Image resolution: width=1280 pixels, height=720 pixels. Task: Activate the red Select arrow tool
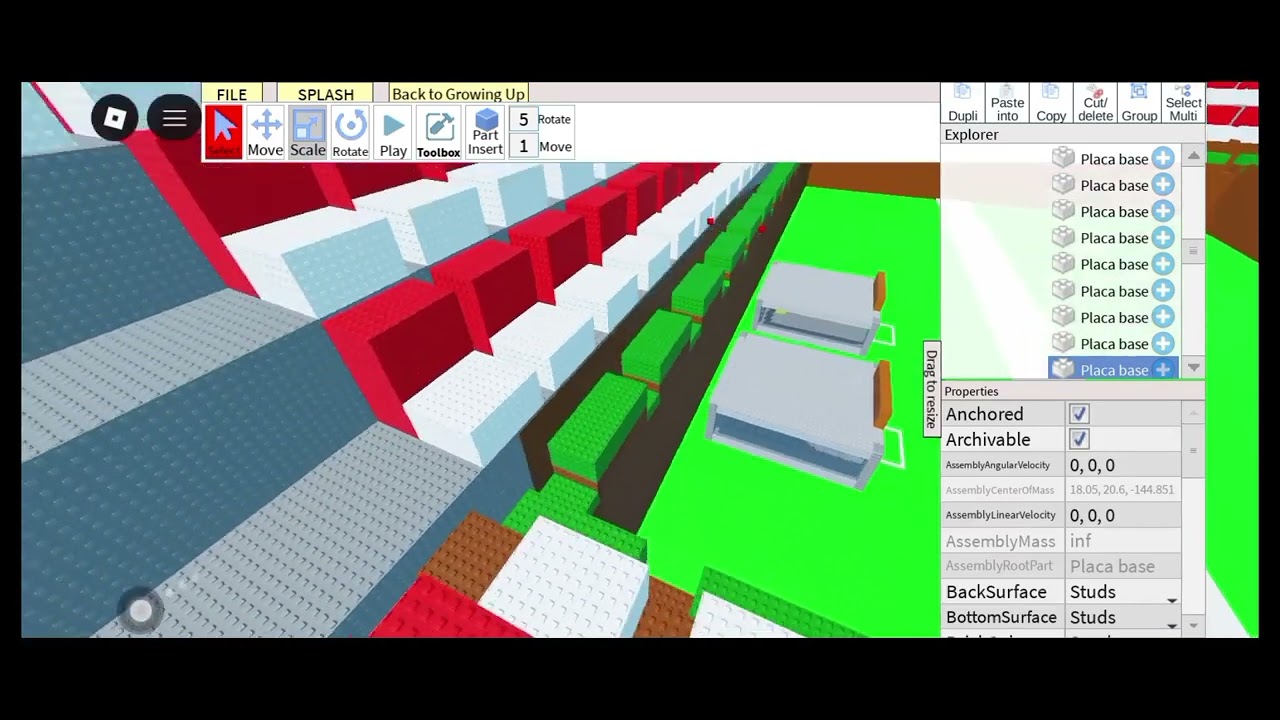(224, 132)
